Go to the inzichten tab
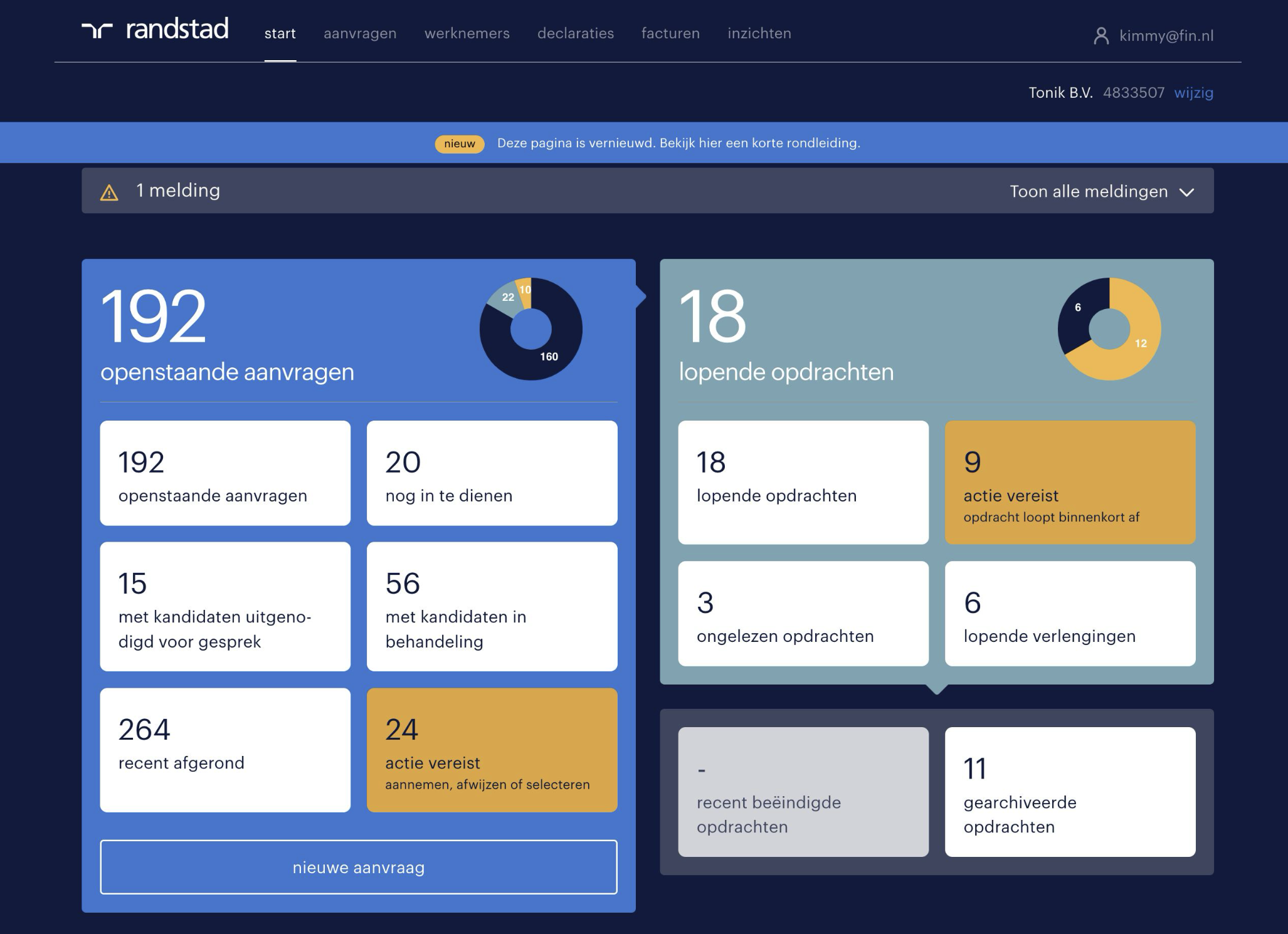The width and height of the screenshot is (1288, 934). tap(759, 33)
